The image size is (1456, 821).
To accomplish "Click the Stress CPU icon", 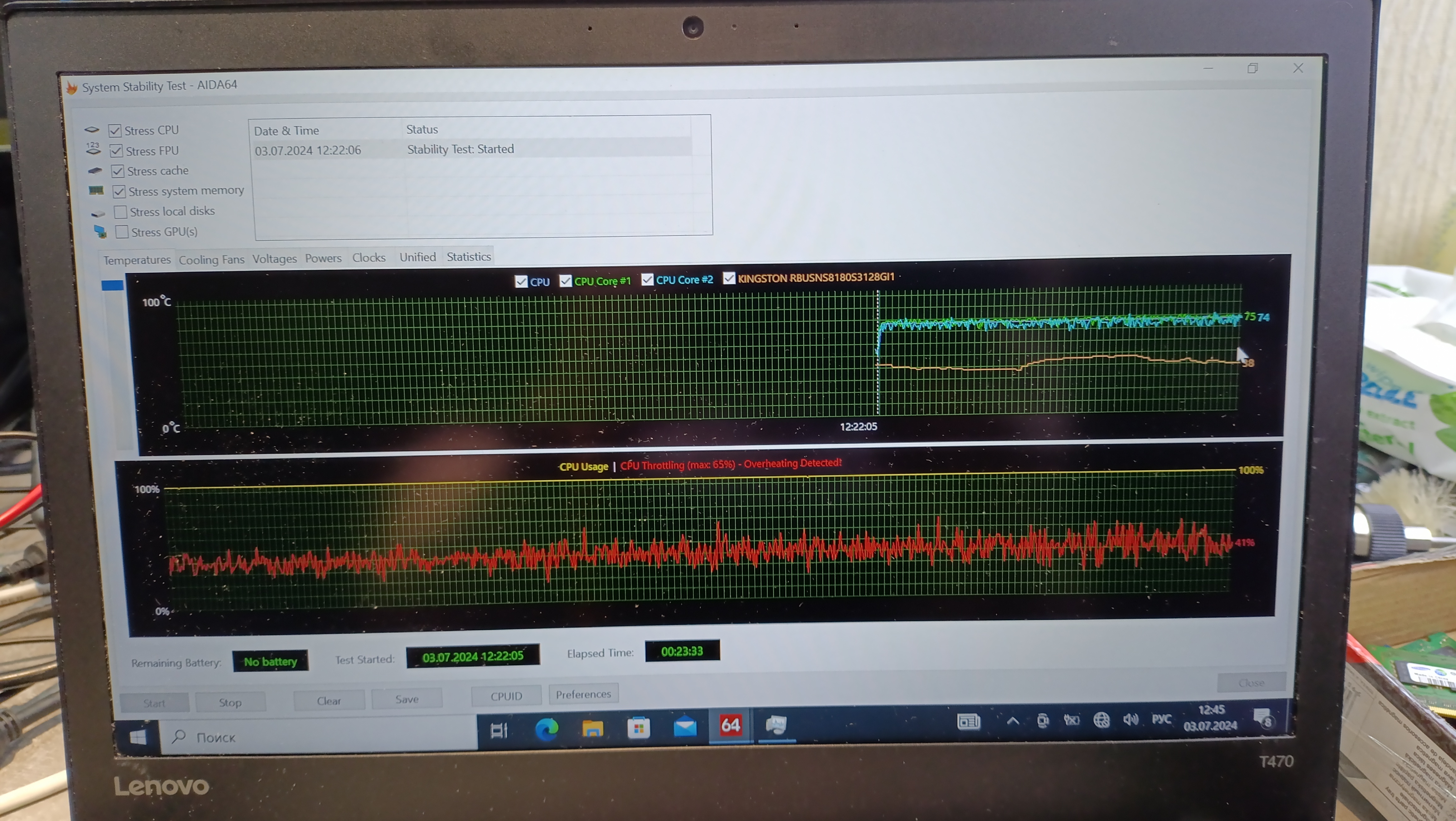I will click(x=92, y=130).
